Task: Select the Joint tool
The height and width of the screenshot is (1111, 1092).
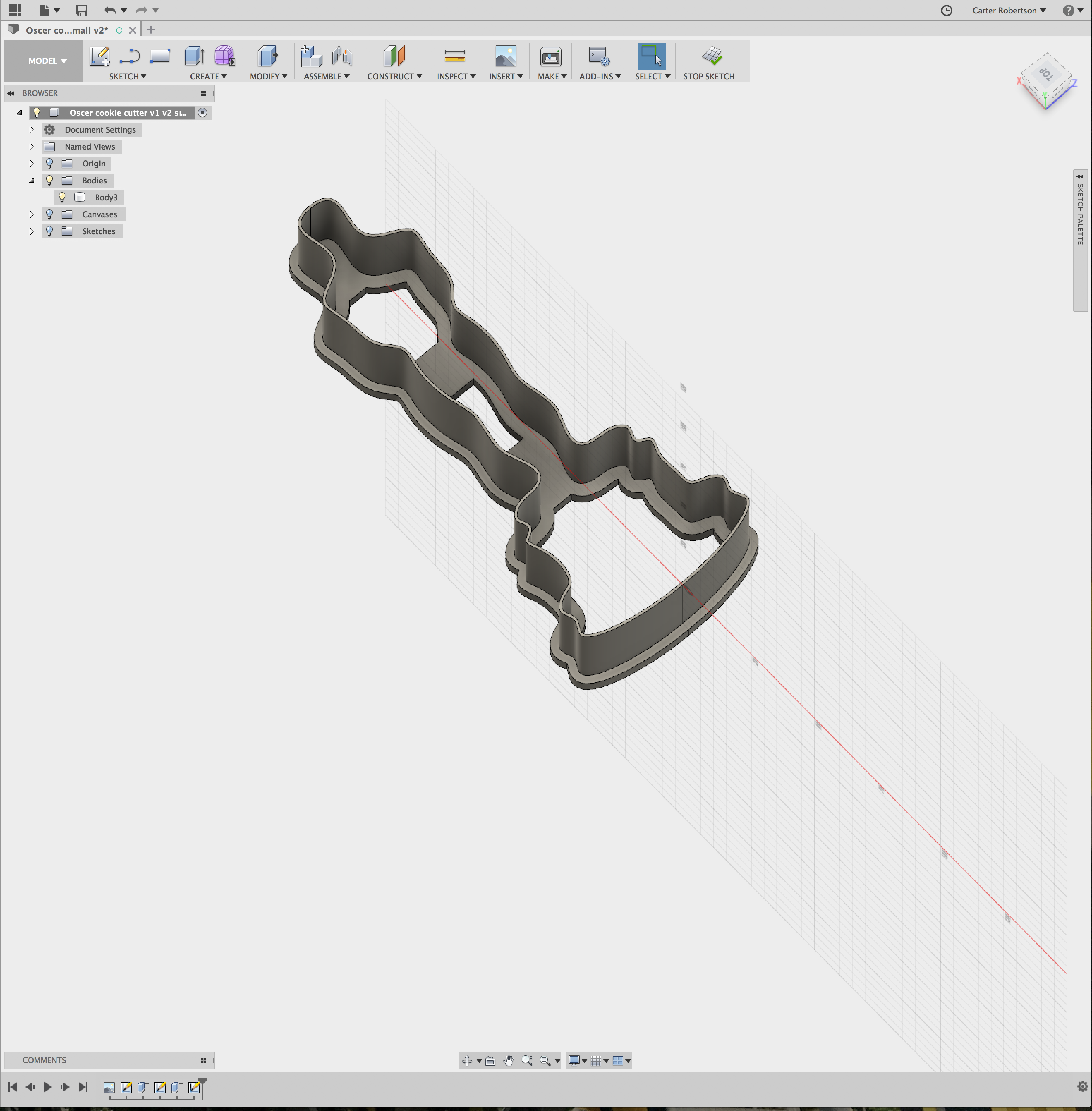Action: coord(342,56)
